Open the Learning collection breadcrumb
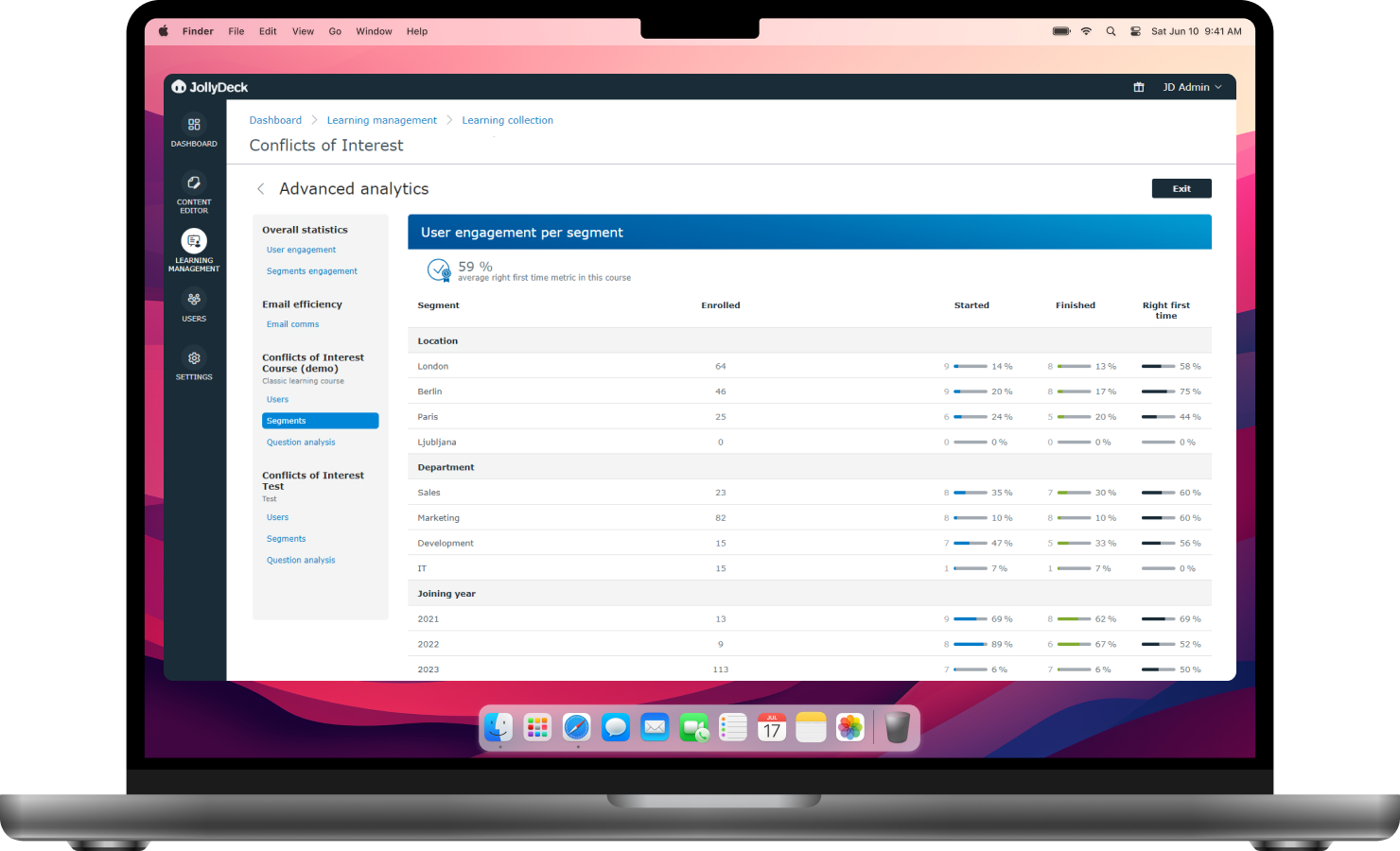This screenshot has width=1400, height=851. tap(507, 120)
